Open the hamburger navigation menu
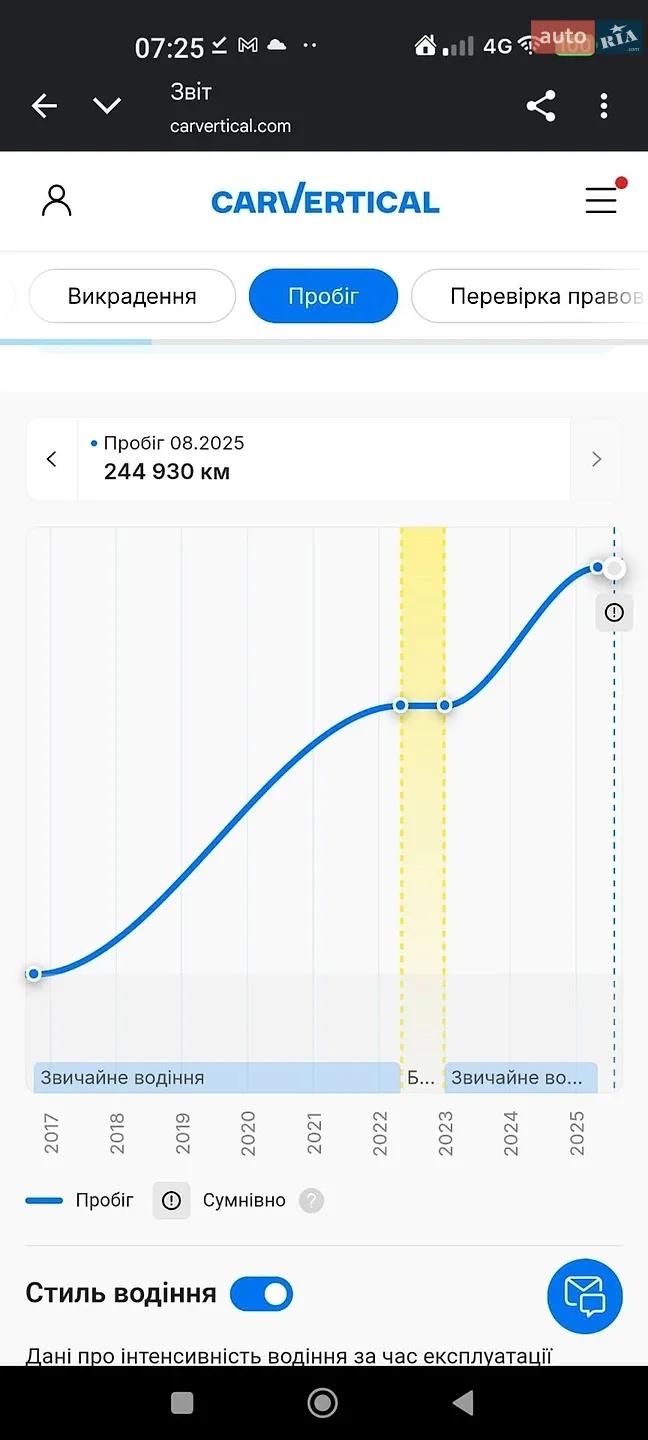This screenshot has height=1440, width=648. coord(601,200)
